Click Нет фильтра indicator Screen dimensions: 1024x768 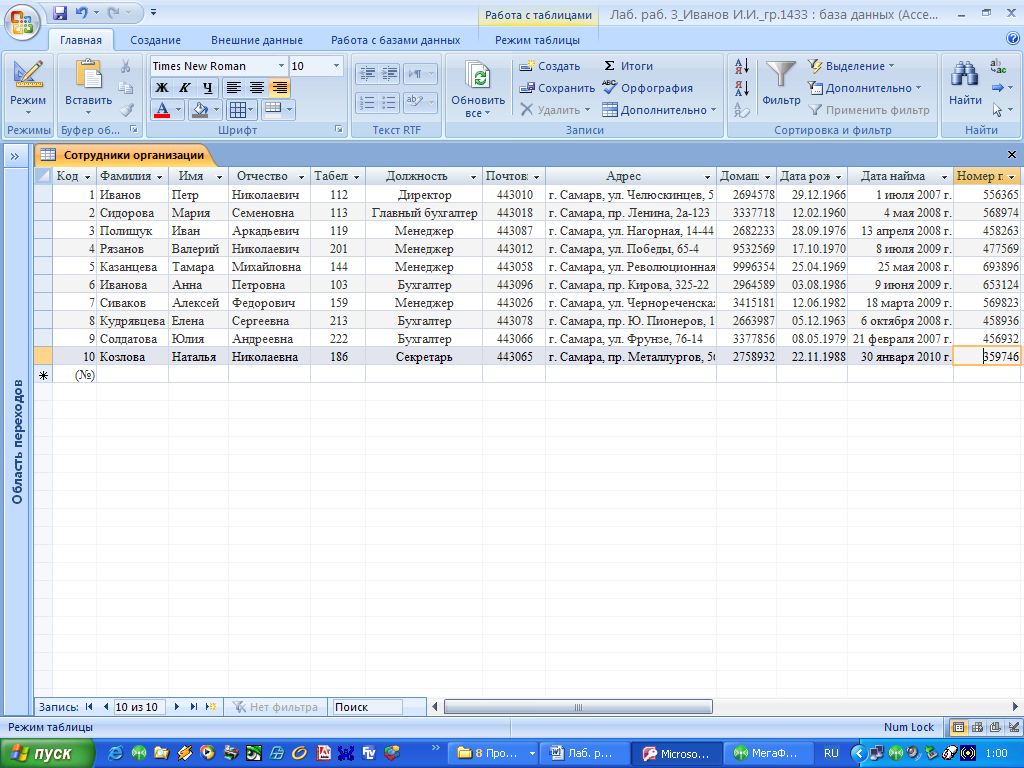click(x=275, y=707)
